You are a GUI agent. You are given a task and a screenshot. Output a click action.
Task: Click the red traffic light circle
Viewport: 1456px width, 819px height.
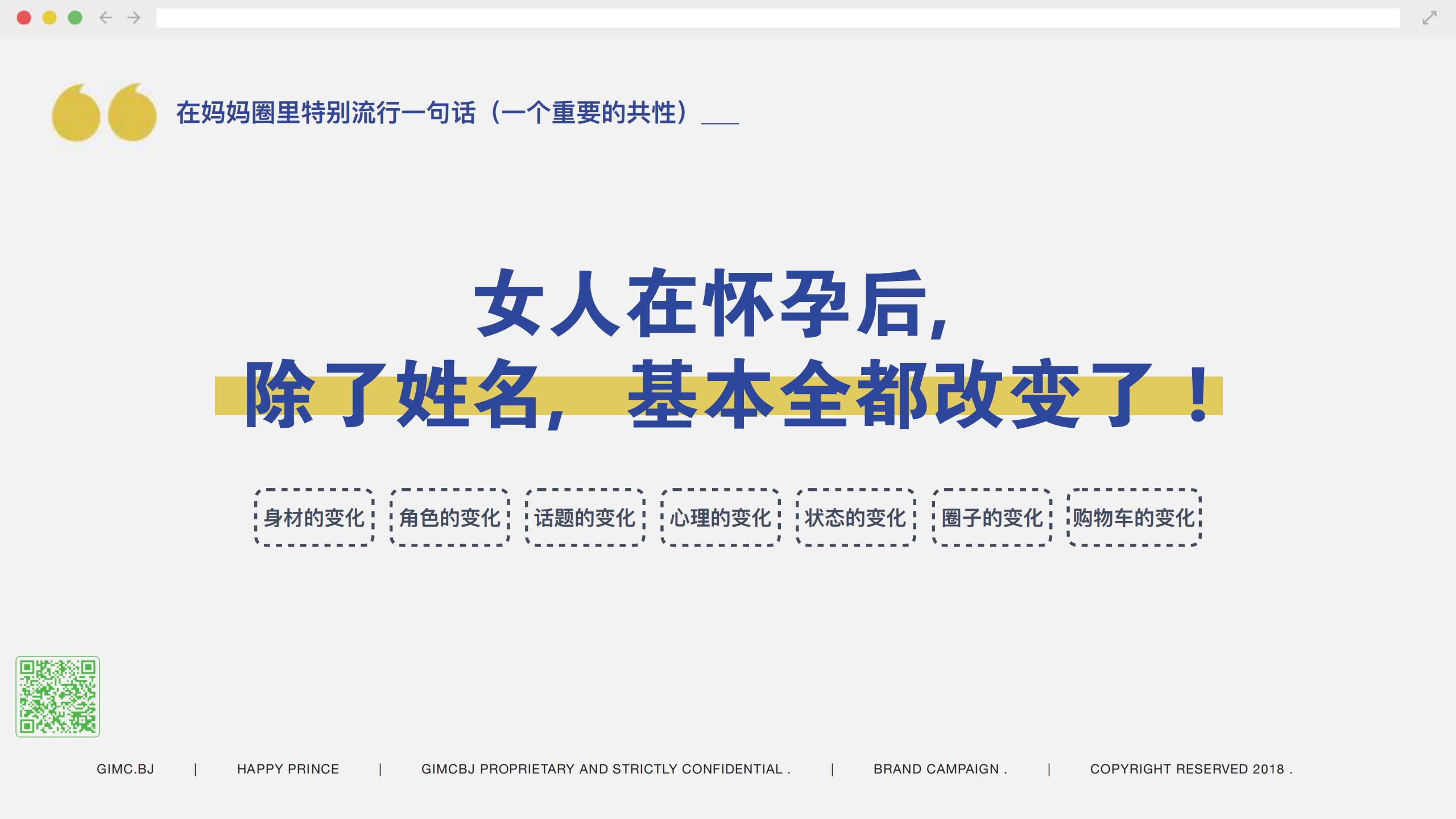click(23, 18)
